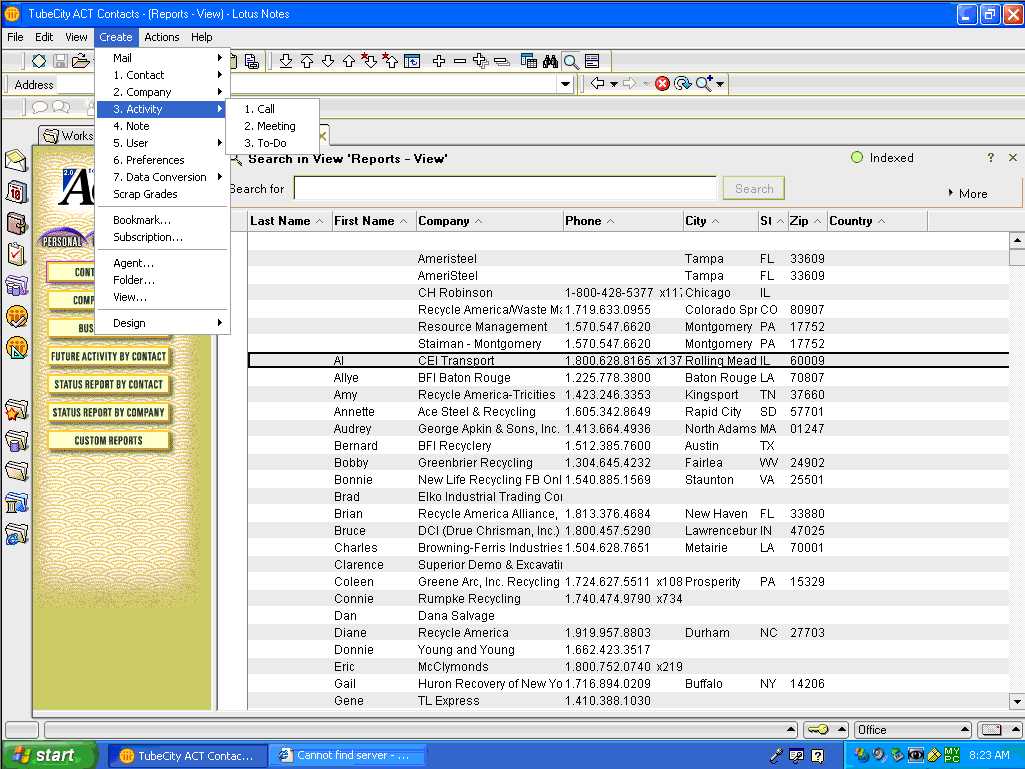
Task: Sort by the Zip column header
Action: pos(805,221)
